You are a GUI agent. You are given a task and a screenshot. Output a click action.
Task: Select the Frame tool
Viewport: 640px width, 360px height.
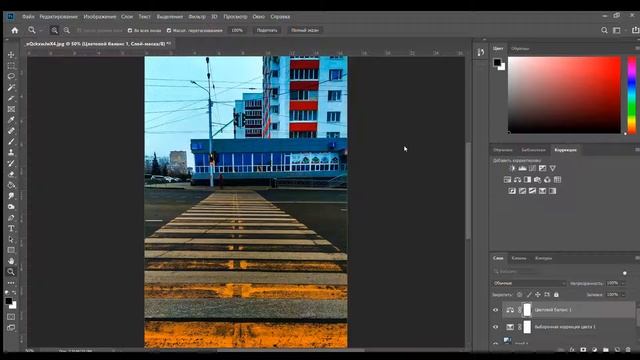(x=11, y=109)
